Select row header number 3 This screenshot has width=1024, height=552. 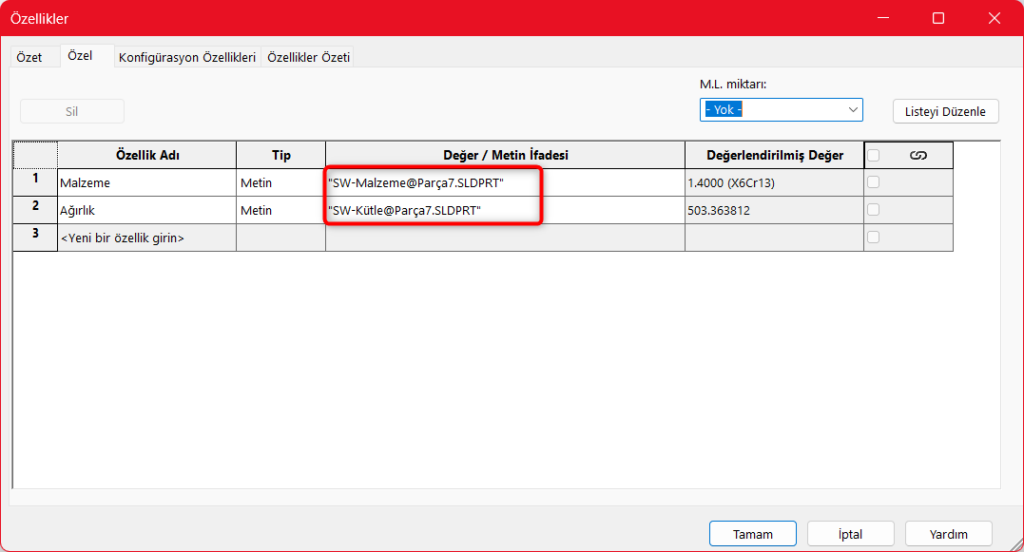(x=35, y=238)
